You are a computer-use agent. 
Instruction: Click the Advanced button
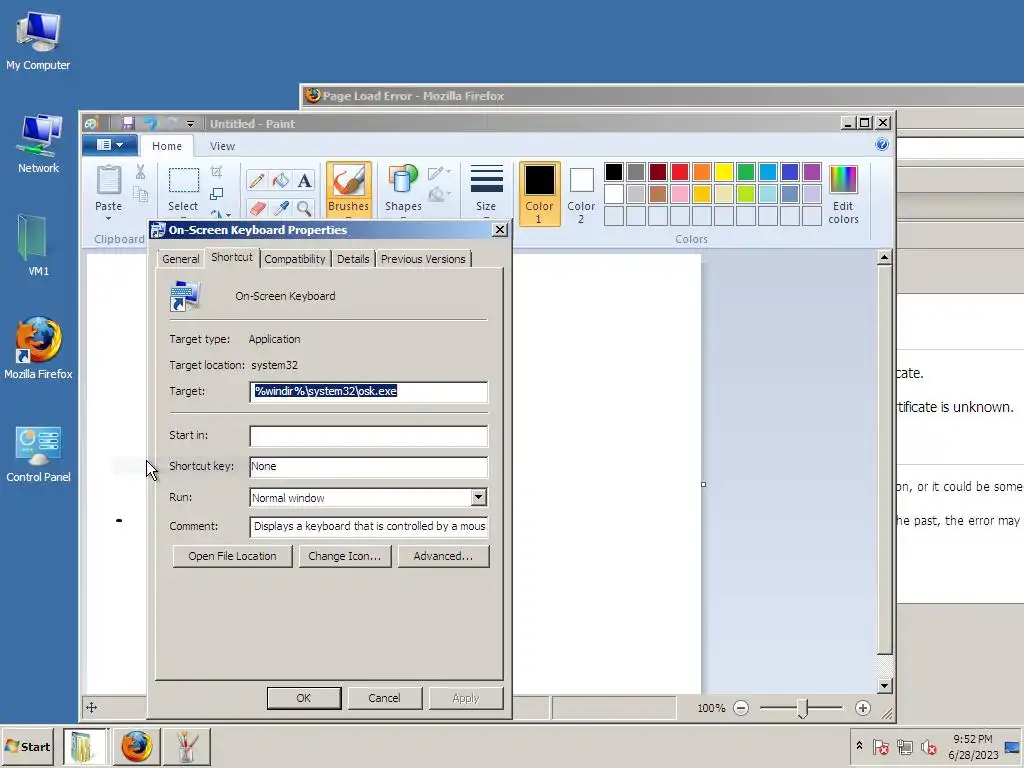443,556
